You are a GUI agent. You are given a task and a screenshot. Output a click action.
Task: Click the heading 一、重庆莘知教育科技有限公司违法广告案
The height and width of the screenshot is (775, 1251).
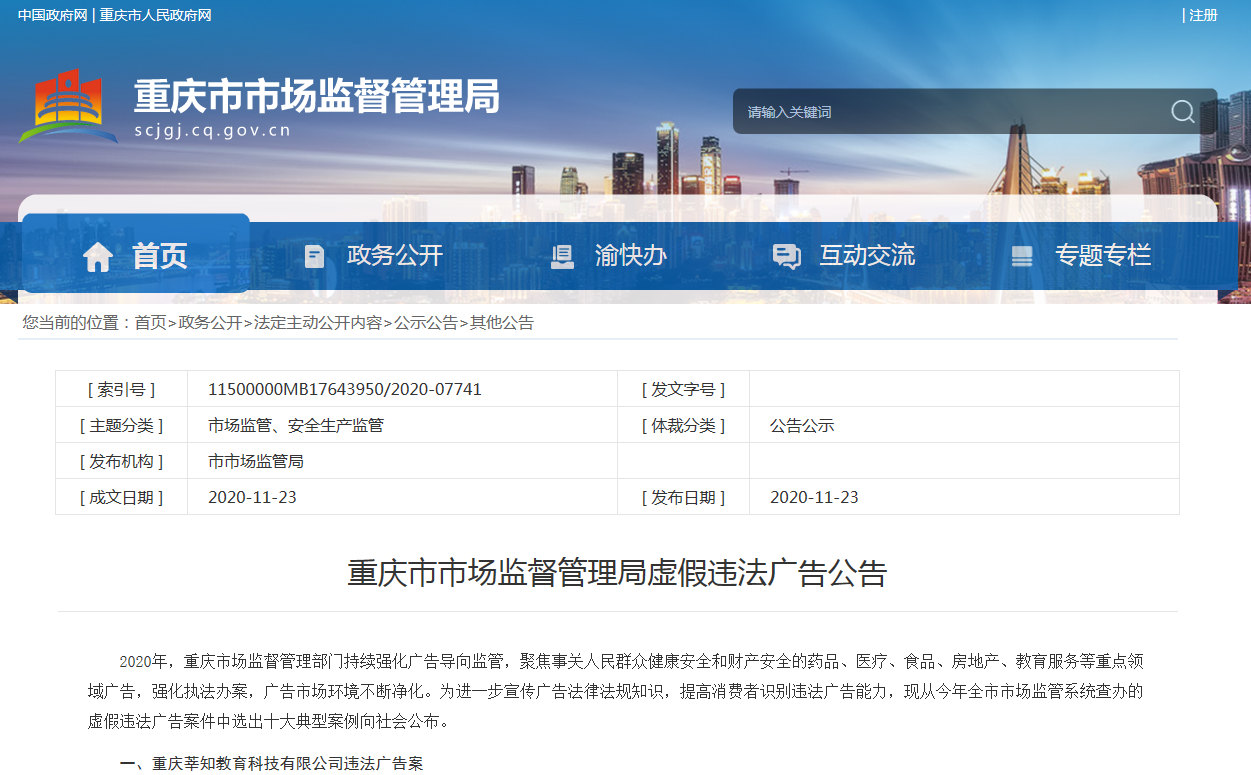[x=271, y=763]
